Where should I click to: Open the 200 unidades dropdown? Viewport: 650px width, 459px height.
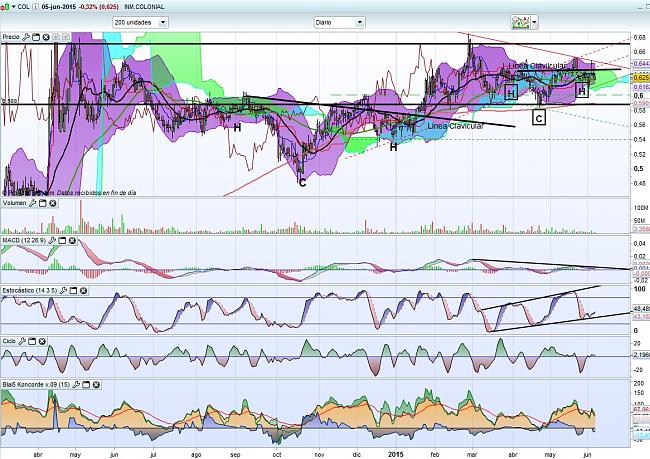140,22
